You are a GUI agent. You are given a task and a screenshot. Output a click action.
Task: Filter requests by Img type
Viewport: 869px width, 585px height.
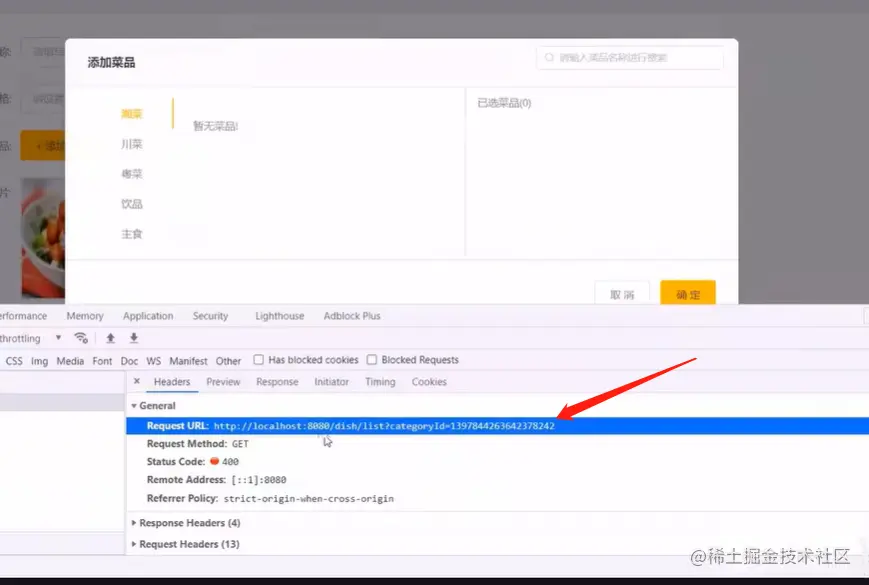point(39,361)
